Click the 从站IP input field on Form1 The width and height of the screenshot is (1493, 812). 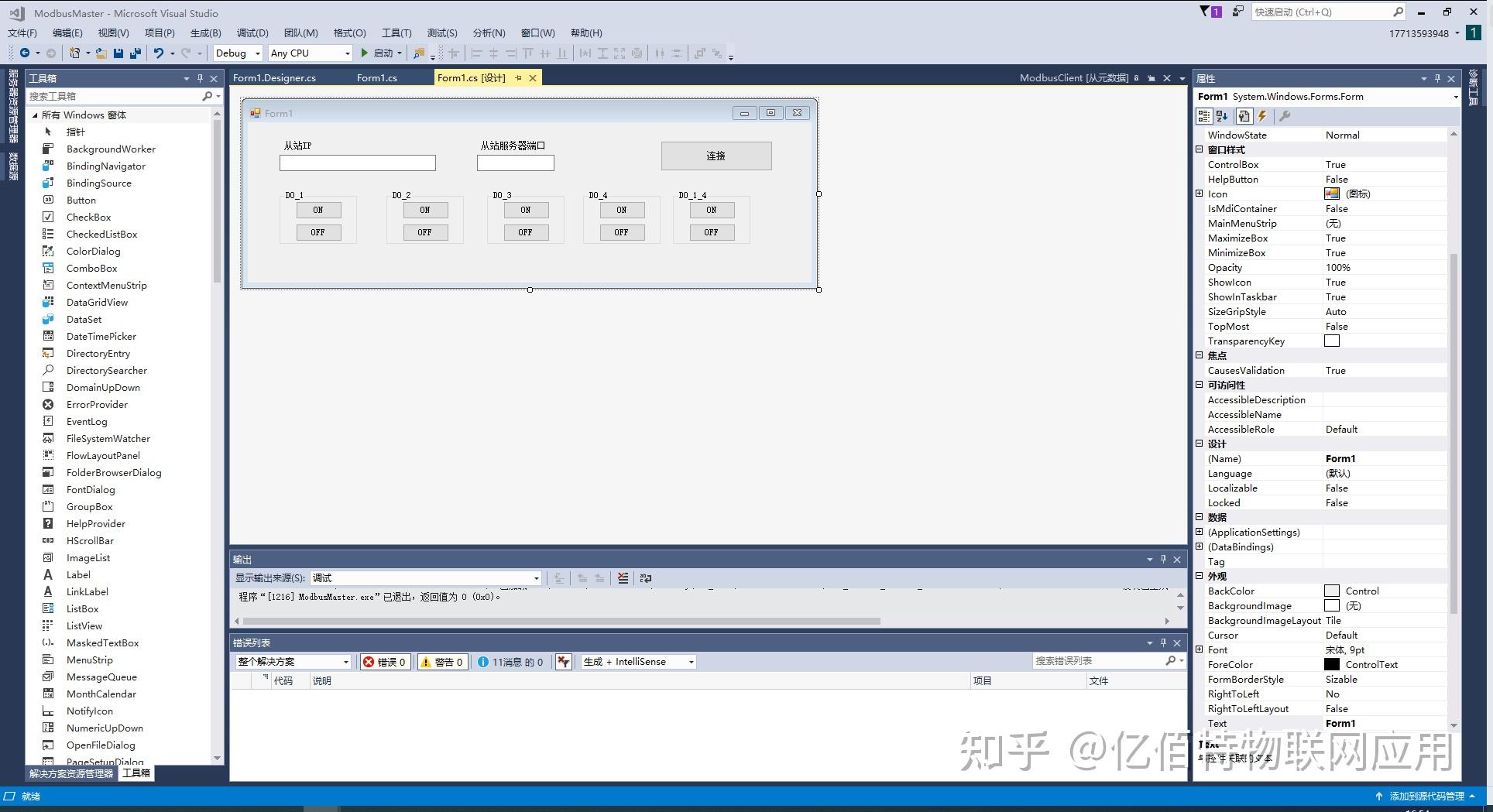click(x=357, y=163)
